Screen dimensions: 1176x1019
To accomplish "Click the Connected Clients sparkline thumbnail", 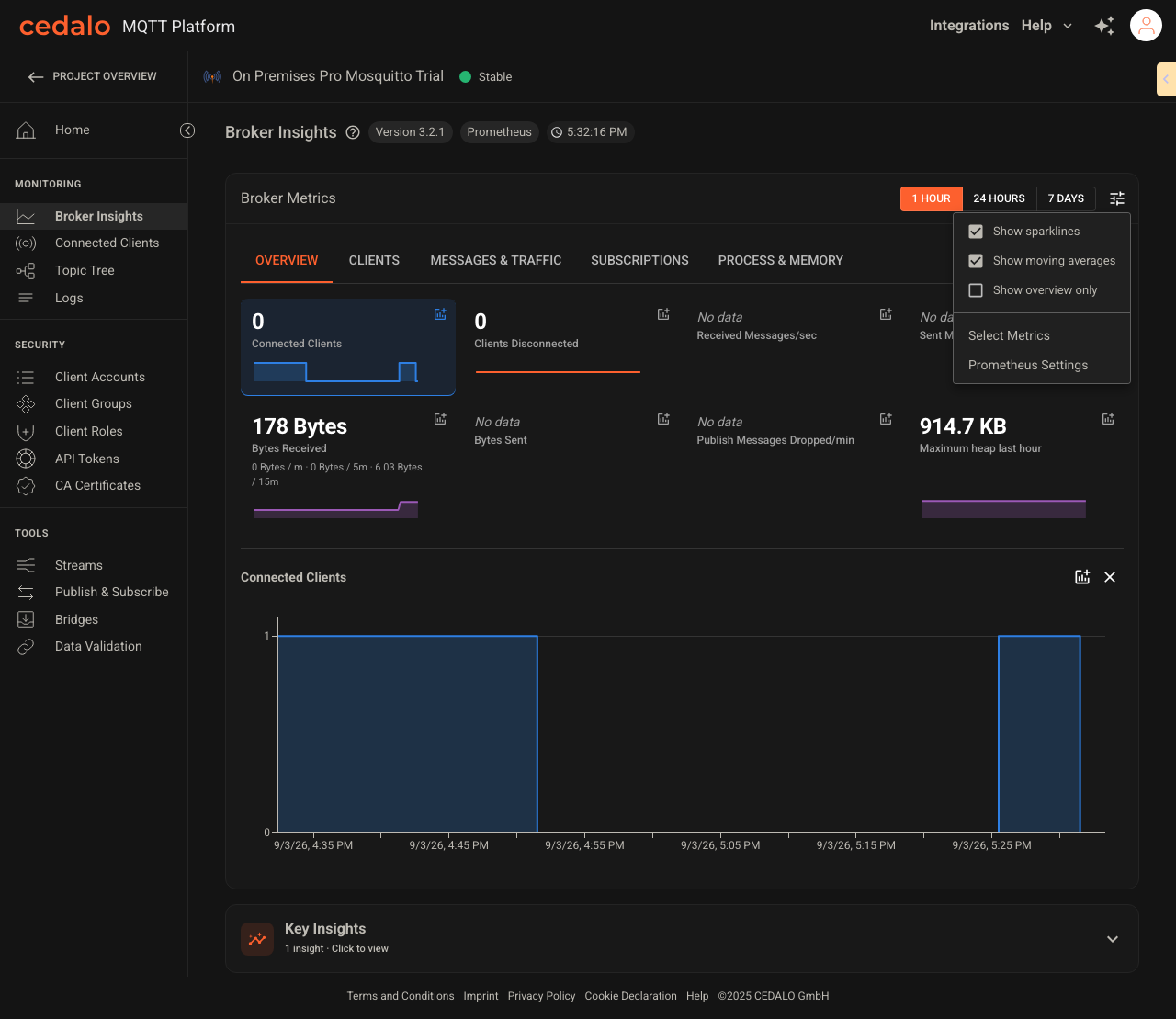I will 335,371.
